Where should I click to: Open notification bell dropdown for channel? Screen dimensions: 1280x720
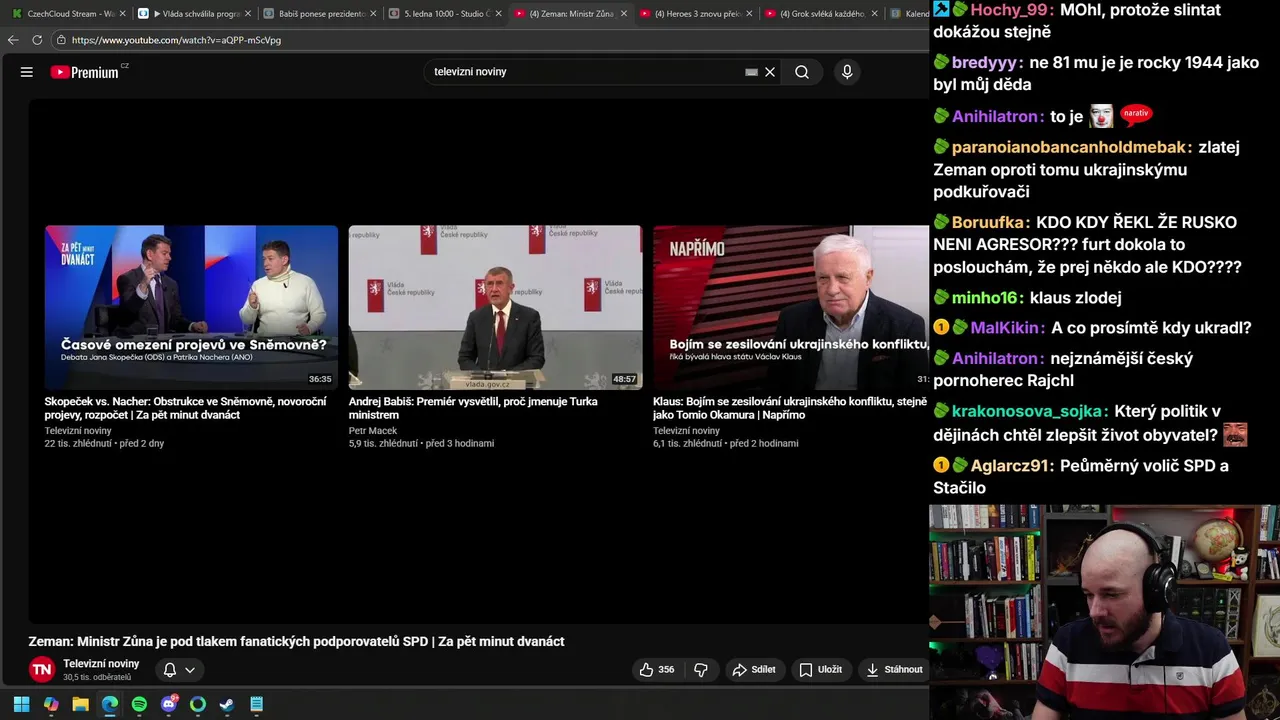pos(179,670)
